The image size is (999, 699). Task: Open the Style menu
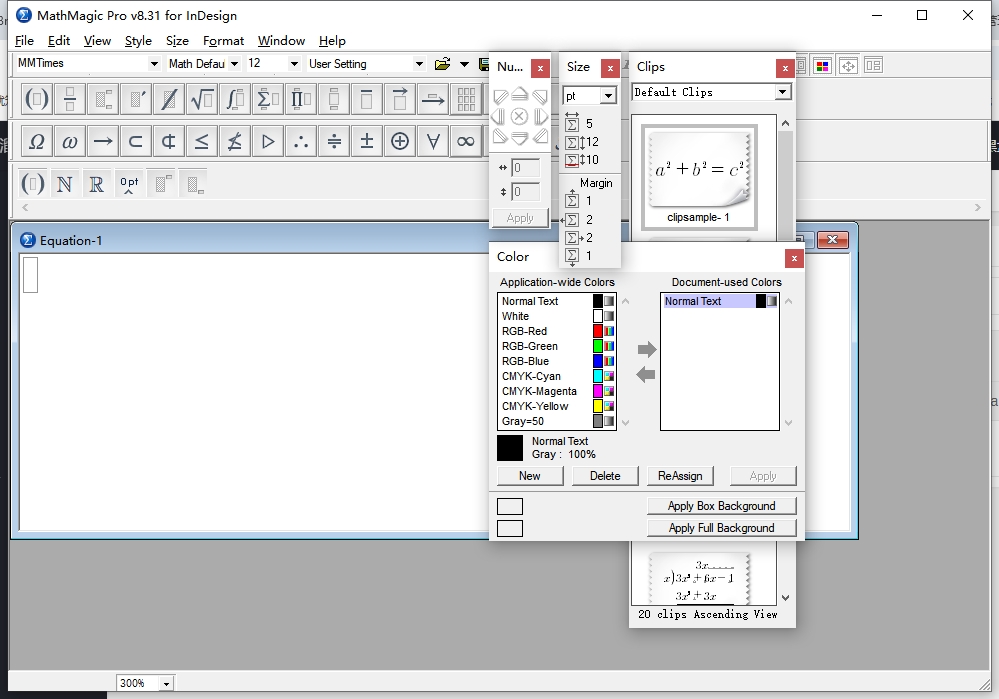137,41
